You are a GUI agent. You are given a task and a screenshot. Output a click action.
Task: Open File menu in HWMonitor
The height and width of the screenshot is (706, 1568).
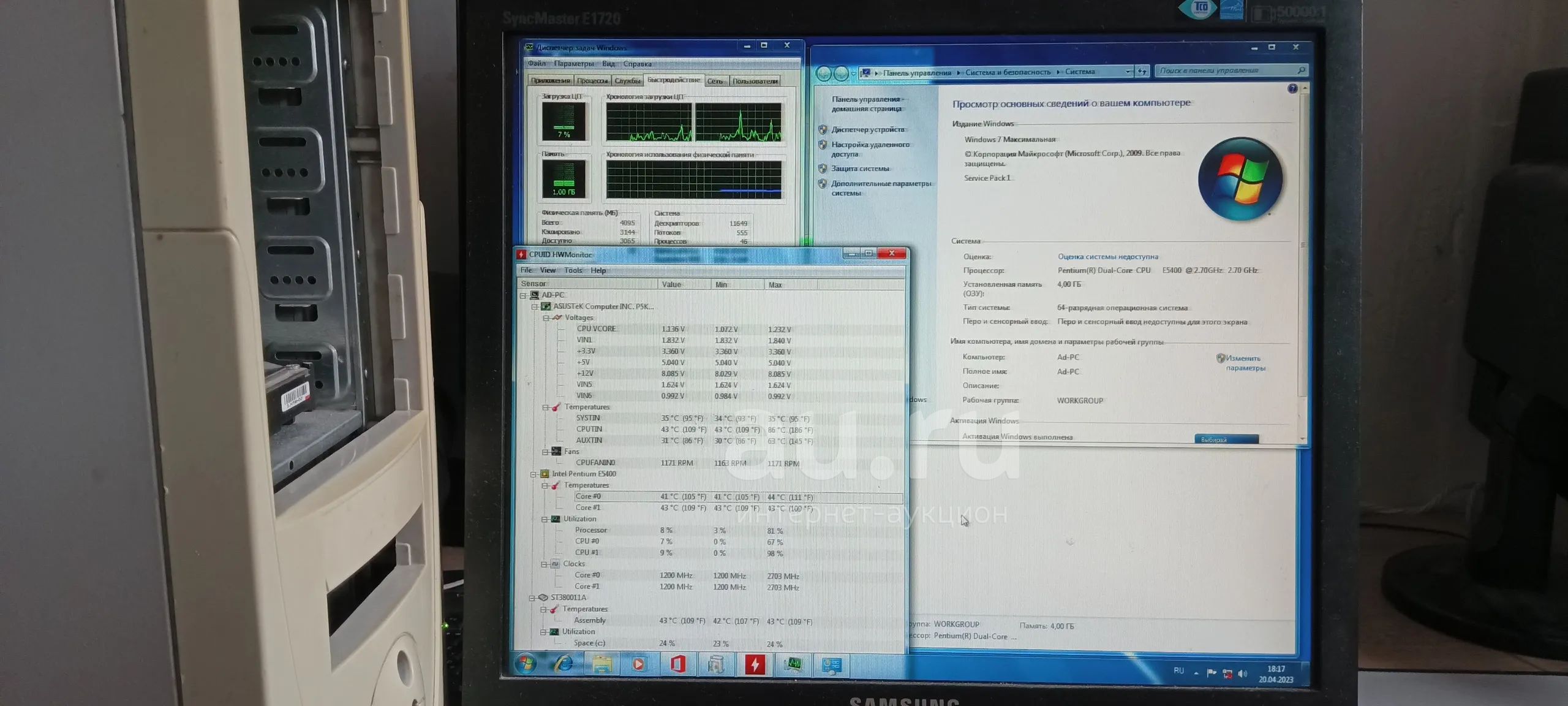(x=526, y=270)
